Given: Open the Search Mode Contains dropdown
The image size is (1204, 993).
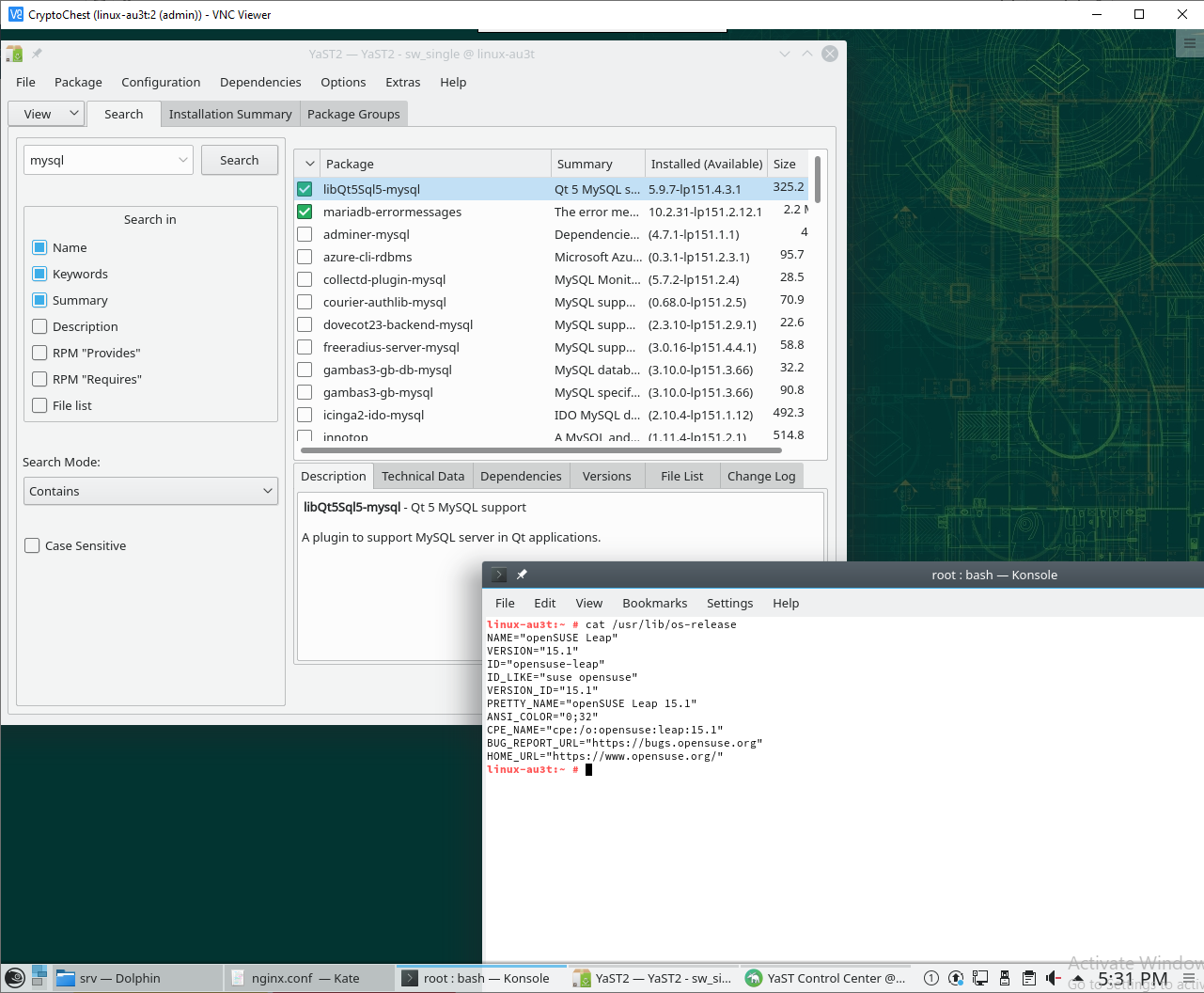Looking at the screenshot, I should click(x=150, y=491).
